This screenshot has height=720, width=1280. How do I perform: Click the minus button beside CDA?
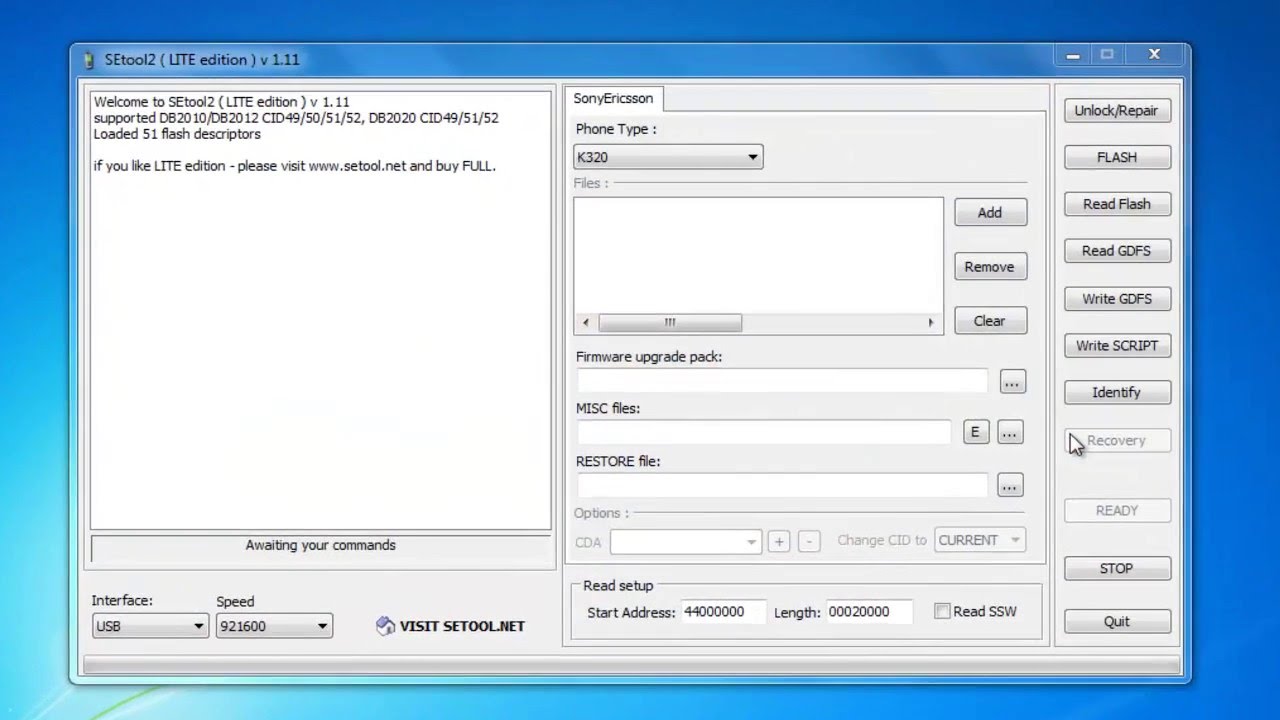click(809, 541)
